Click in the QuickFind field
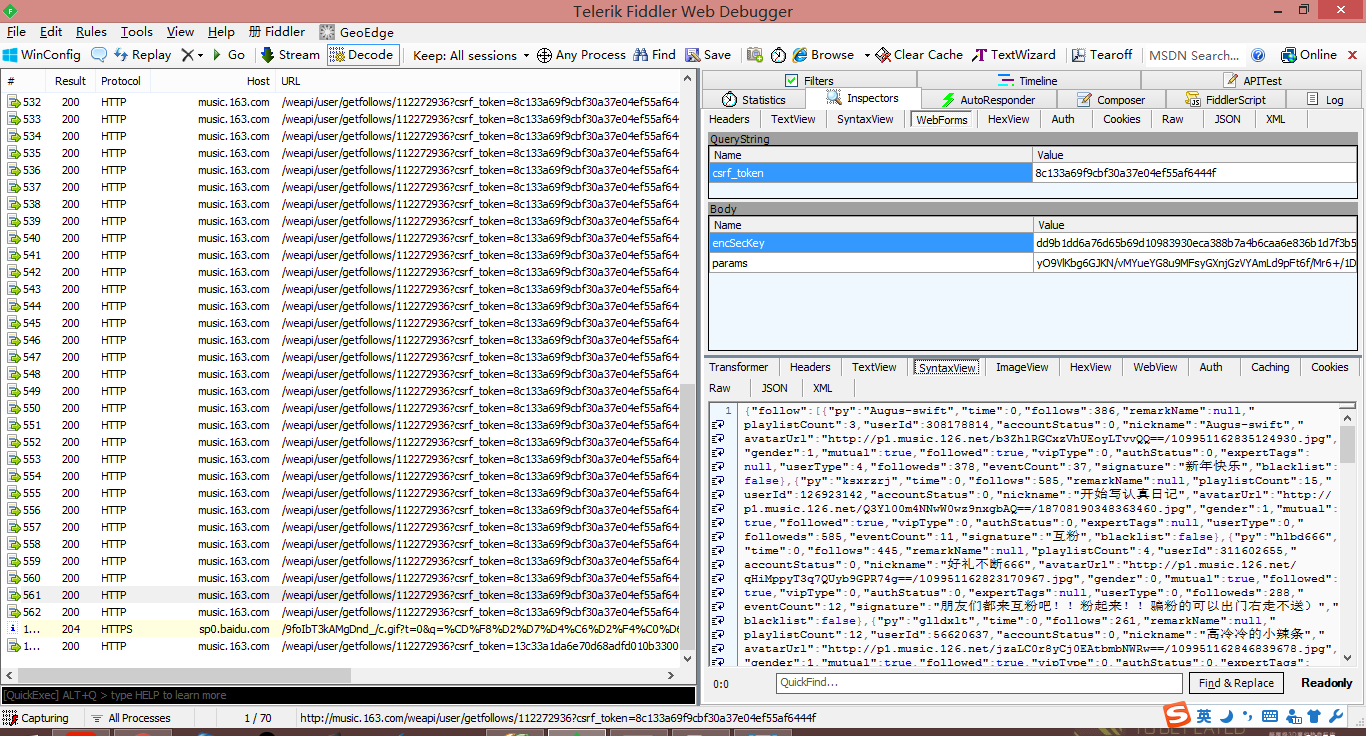The width and height of the screenshot is (1366, 736). coord(979,683)
